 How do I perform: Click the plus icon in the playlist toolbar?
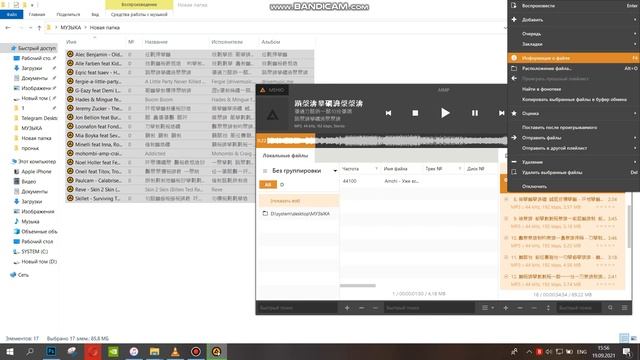coord(506,308)
